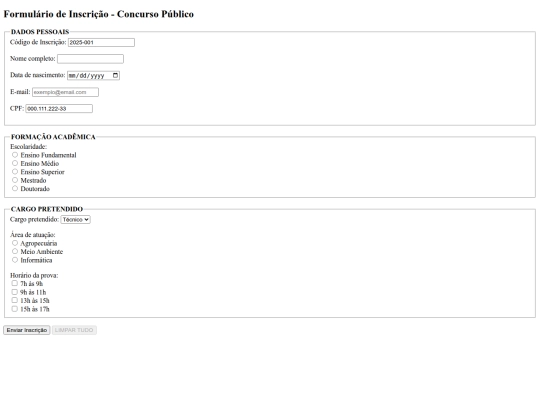Select the Meio Ambiente radio option

(15, 251)
